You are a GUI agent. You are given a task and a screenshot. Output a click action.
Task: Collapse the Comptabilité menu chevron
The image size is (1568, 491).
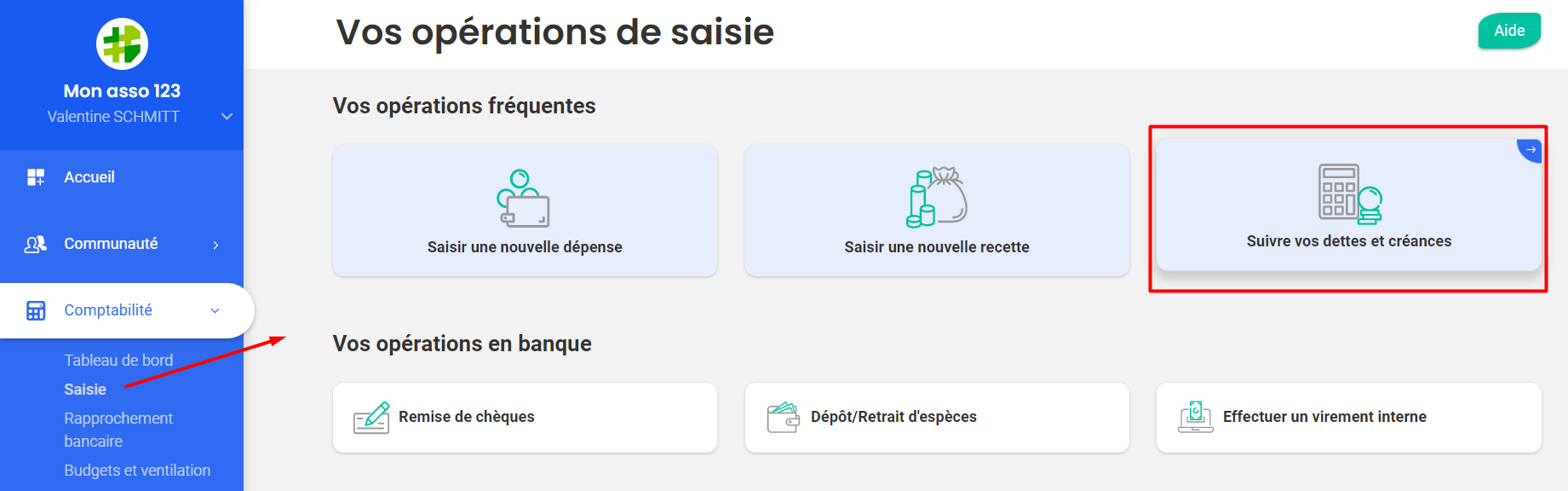[x=215, y=311]
